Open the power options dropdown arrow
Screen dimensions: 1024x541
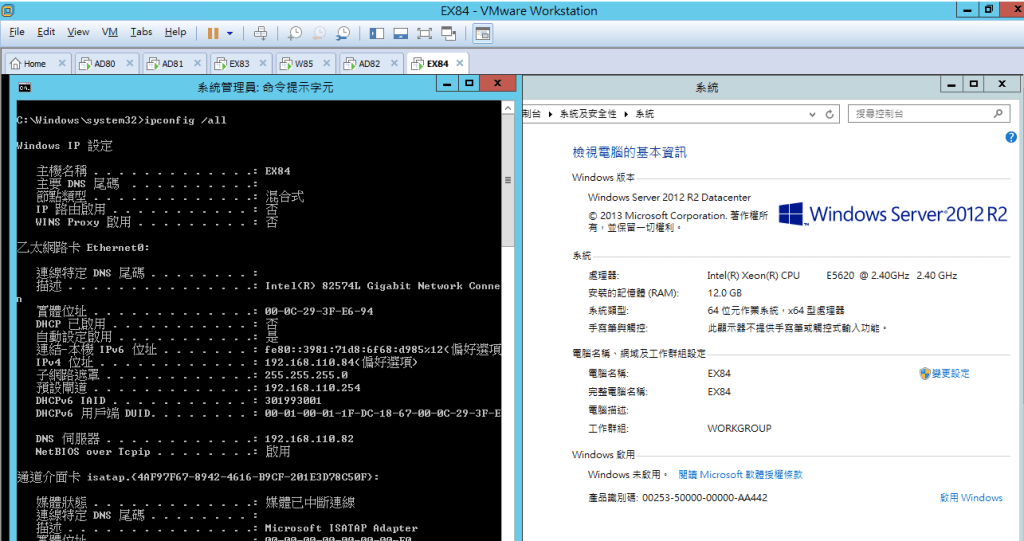[229, 33]
